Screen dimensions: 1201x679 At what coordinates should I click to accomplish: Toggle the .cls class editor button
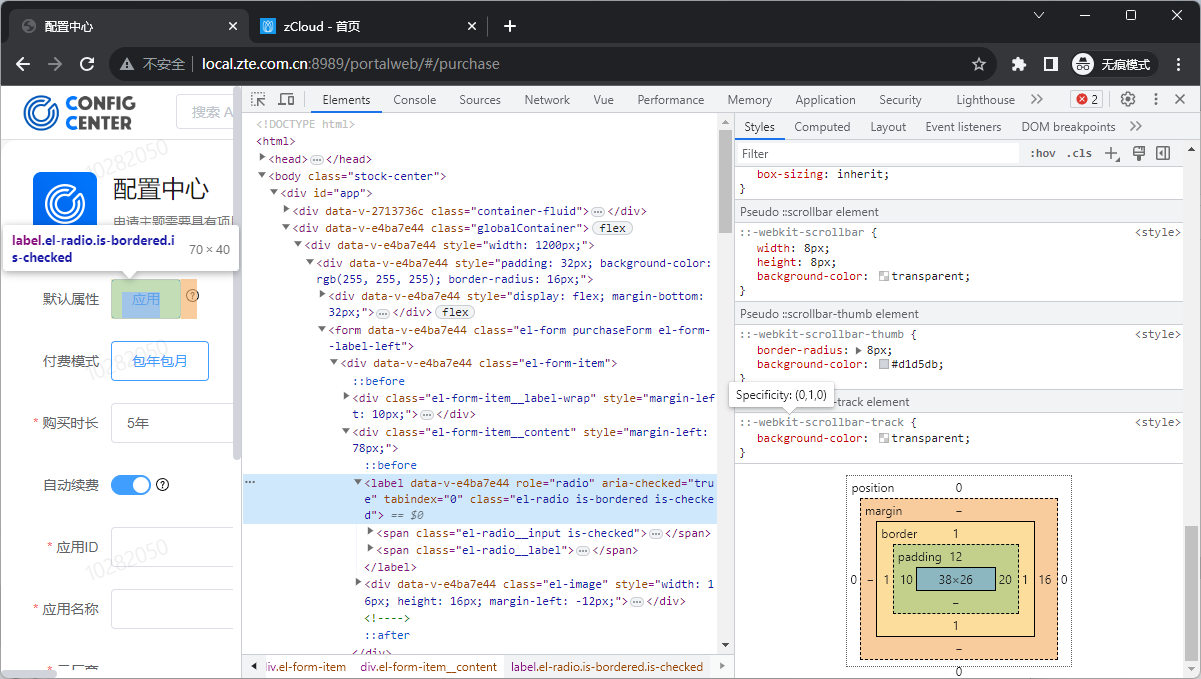coord(1079,153)
